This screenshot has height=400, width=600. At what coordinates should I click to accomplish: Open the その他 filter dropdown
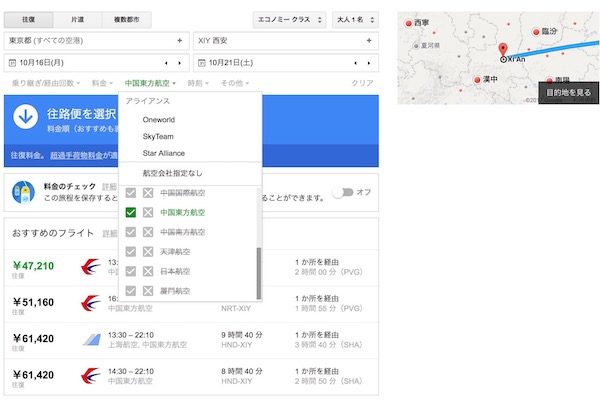point(235,83)
